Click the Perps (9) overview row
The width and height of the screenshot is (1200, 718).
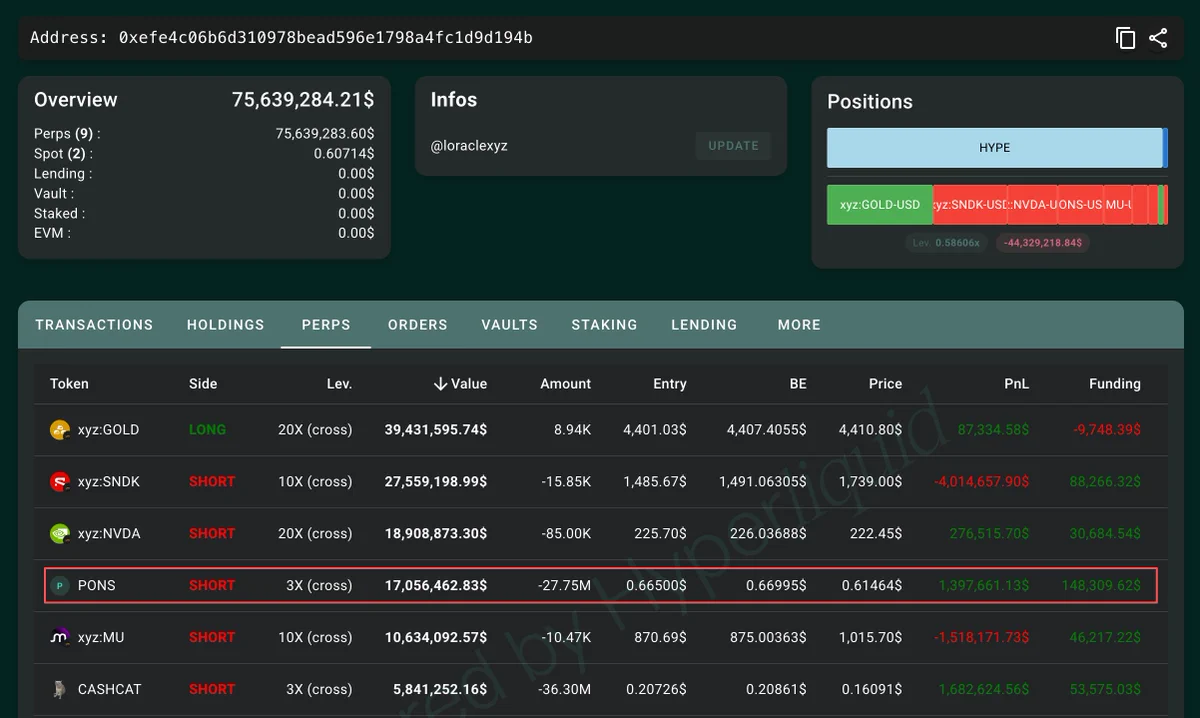[204, 134]
